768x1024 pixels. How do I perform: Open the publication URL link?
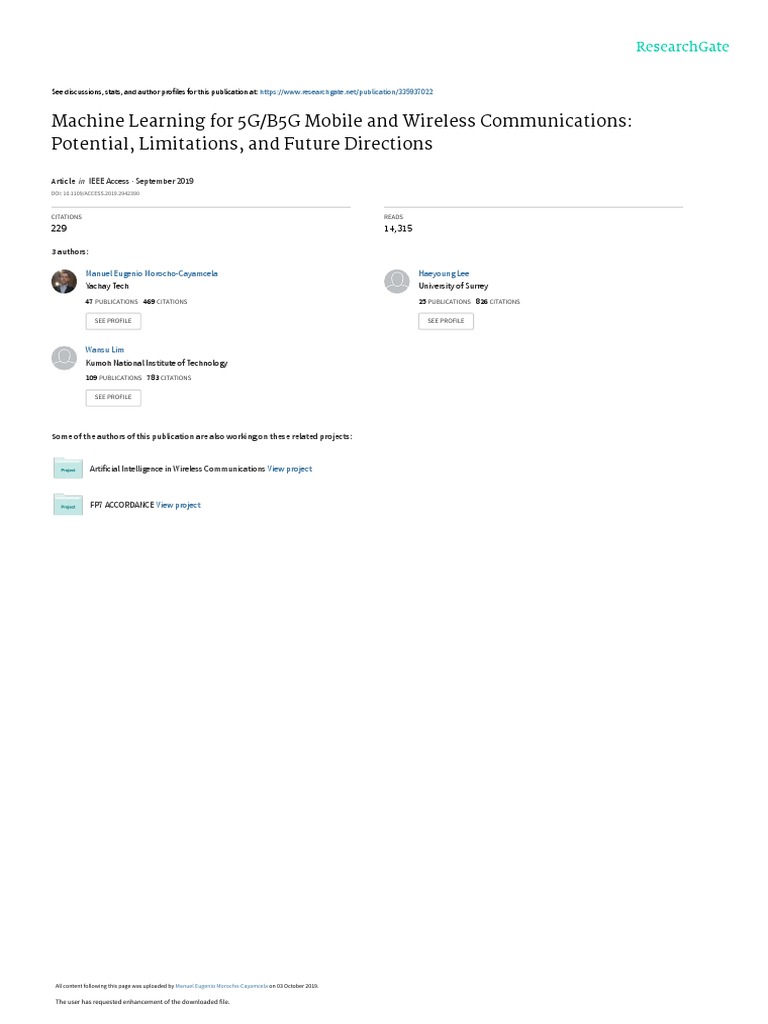point(346,91)
